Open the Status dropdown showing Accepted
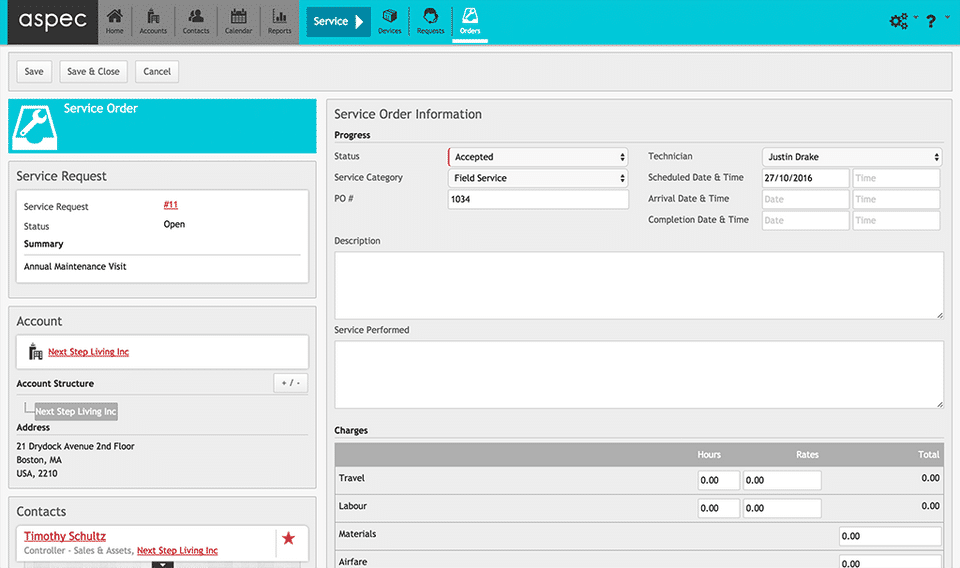Screen dimensions: 960x568 [538, 157]
